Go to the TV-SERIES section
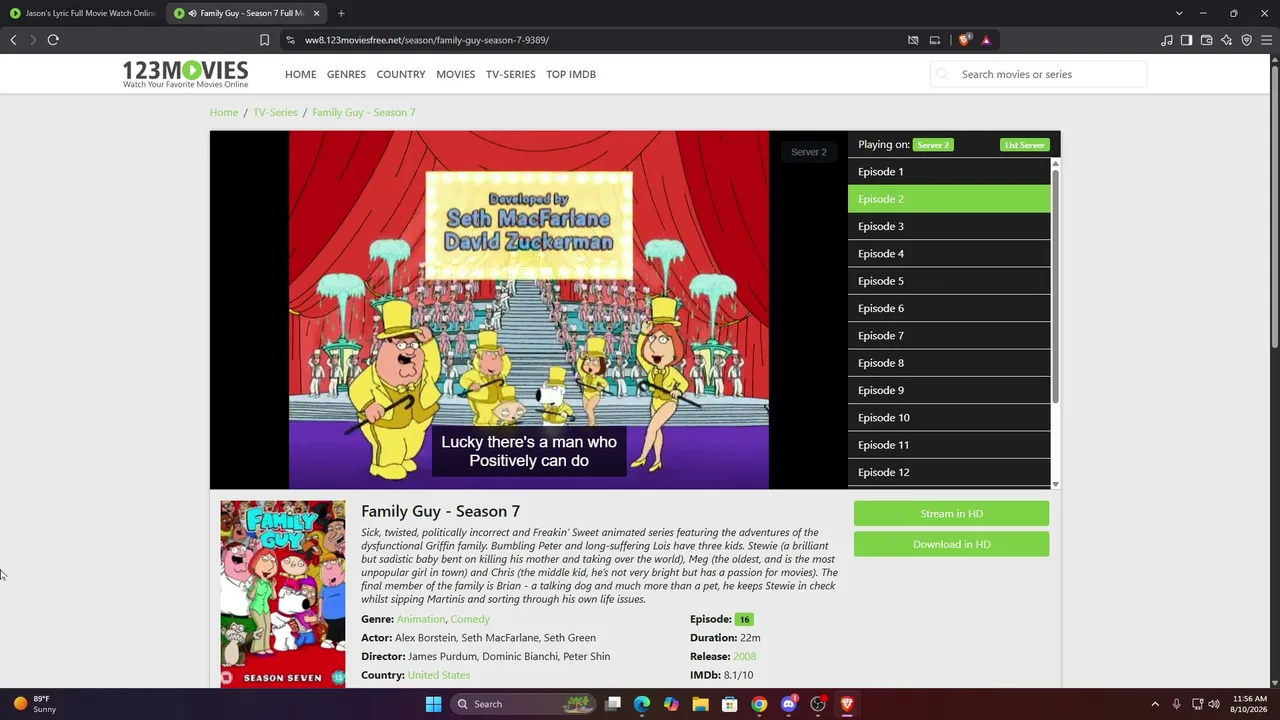Screen dimensions: 1280x720 (x=510, y=74)
